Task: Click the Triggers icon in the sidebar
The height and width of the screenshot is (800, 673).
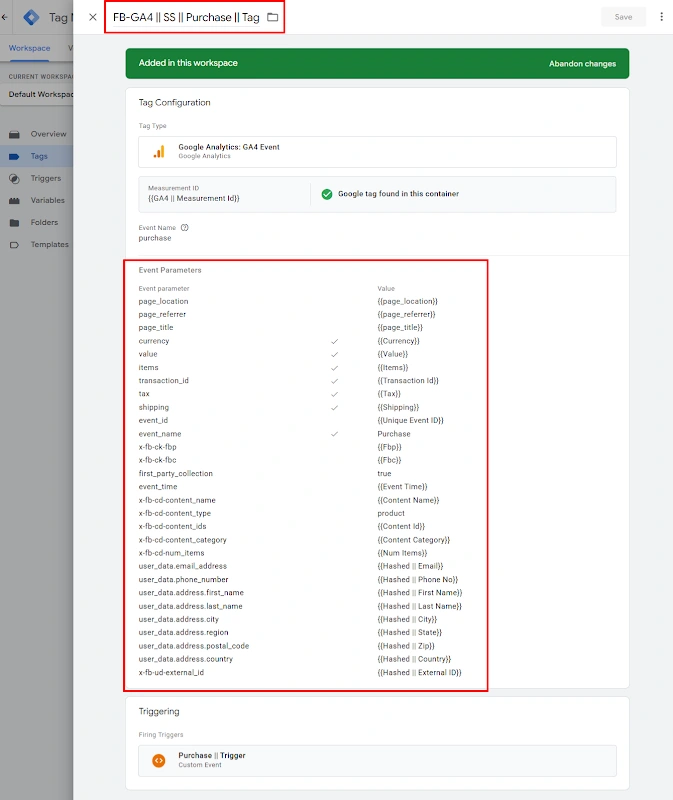Action: [14, 179]
